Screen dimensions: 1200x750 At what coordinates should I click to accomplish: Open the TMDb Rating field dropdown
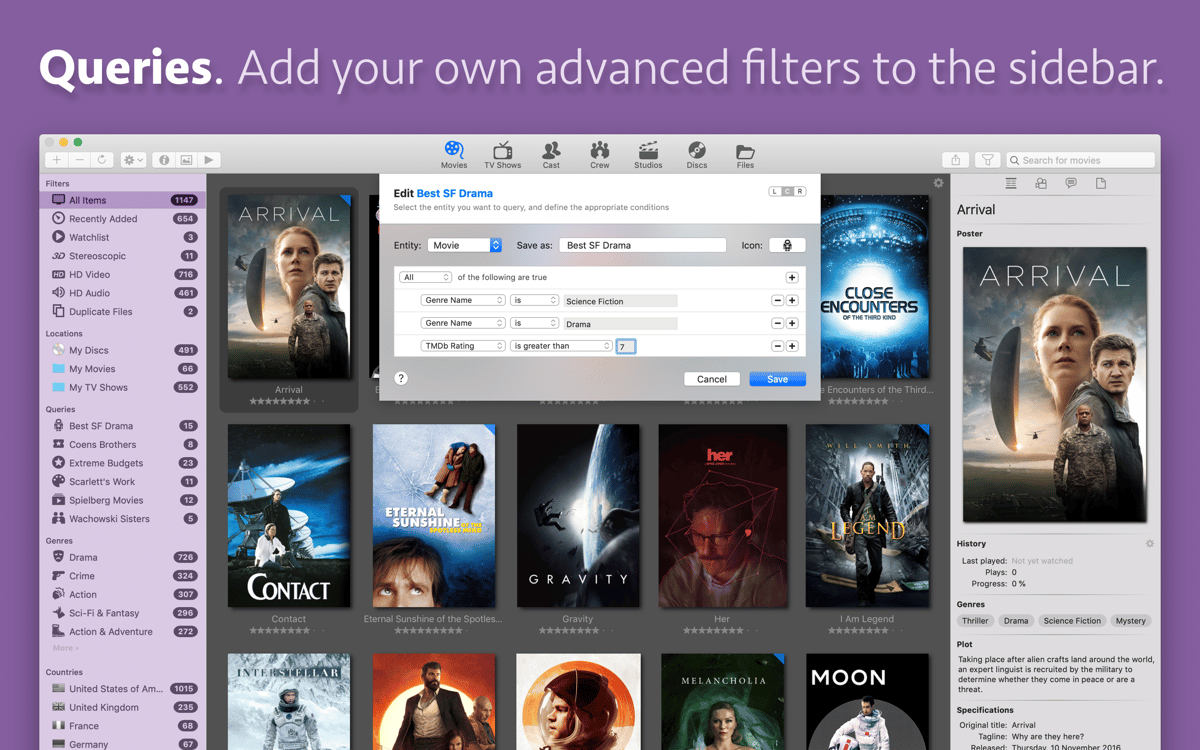(x=463, y=346)
